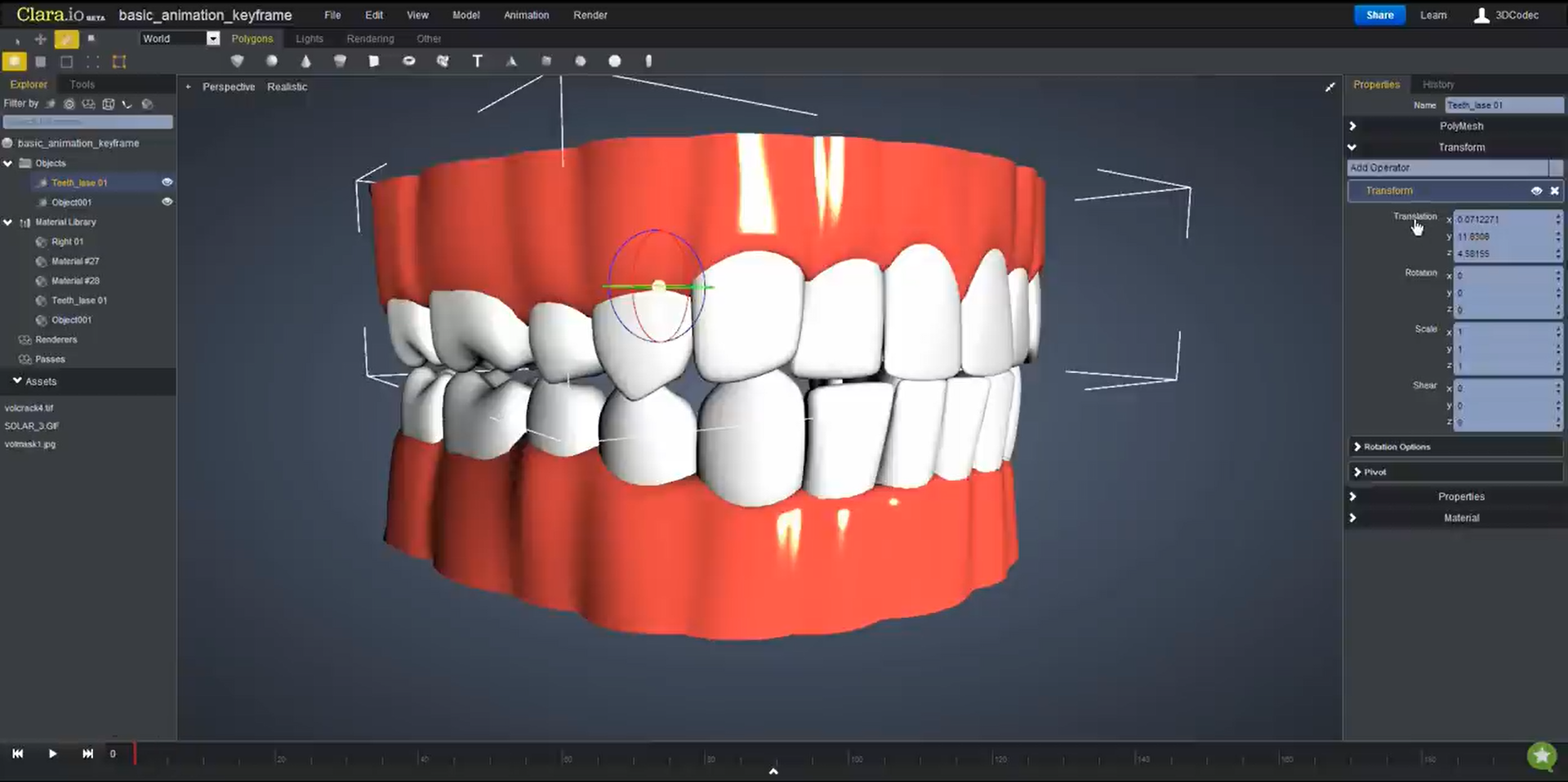This screenshot has width=1568, height=782.
Task: Disable the Transform operator visibility eye
Action: click(x=1536, y=190)
